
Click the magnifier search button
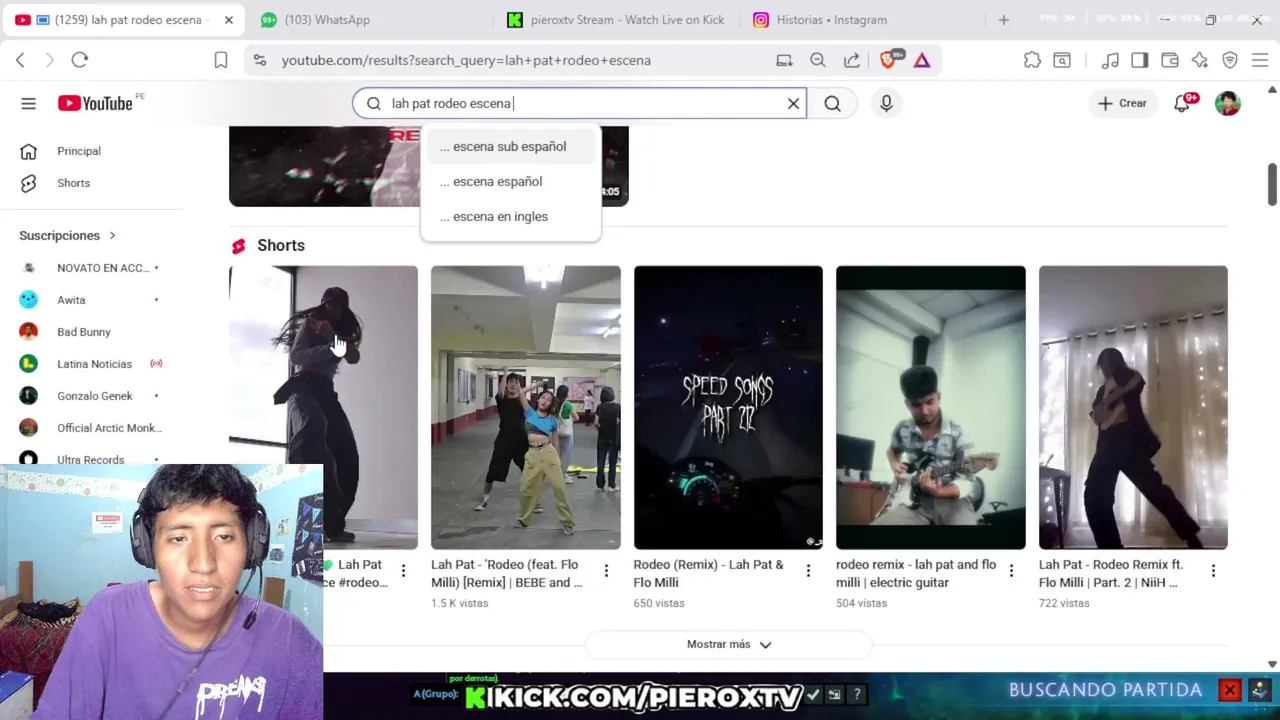click(832, 103)
